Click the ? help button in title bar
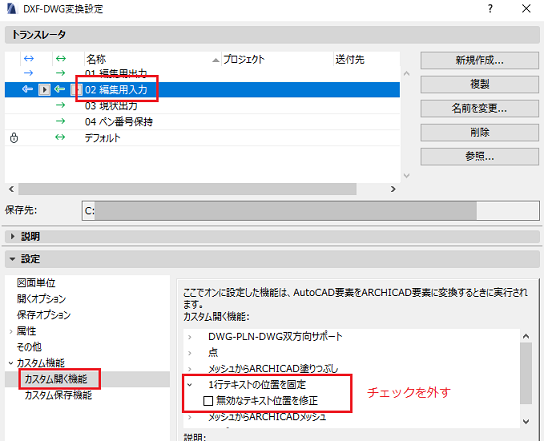 click(490, 8)
